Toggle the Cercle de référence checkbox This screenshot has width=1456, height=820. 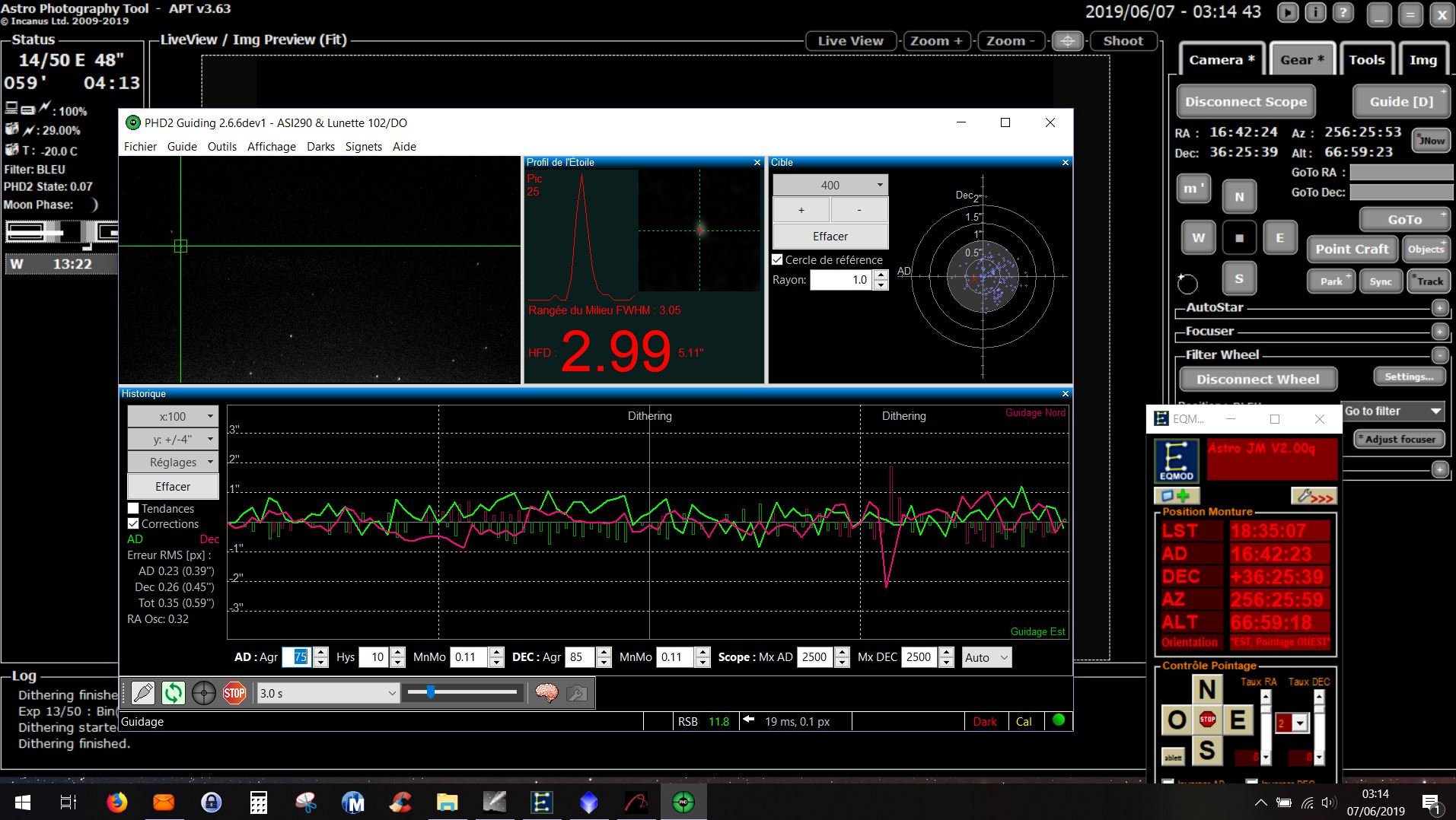click(777, 260)
